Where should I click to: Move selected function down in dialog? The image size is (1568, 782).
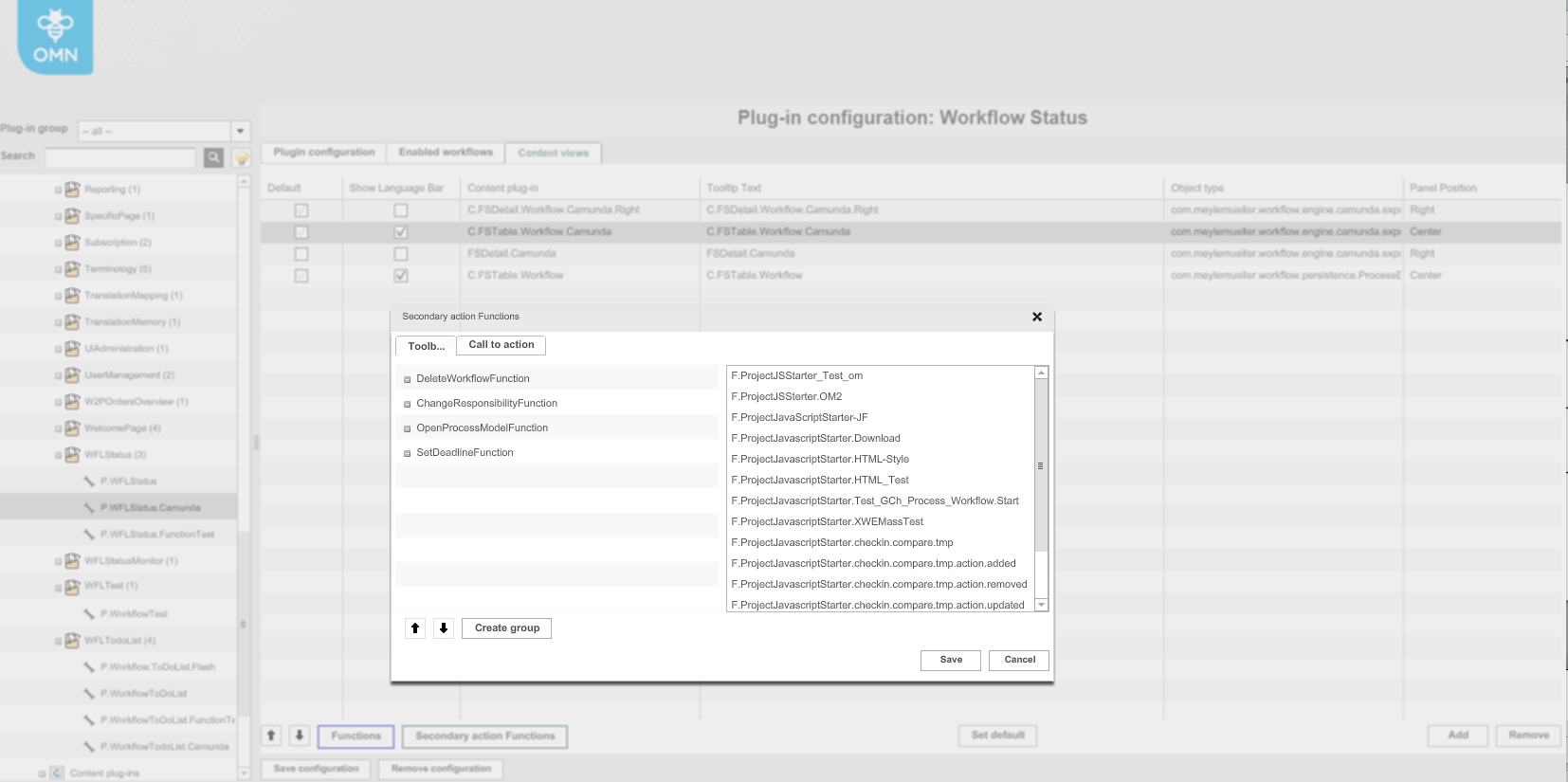(444, 628)
